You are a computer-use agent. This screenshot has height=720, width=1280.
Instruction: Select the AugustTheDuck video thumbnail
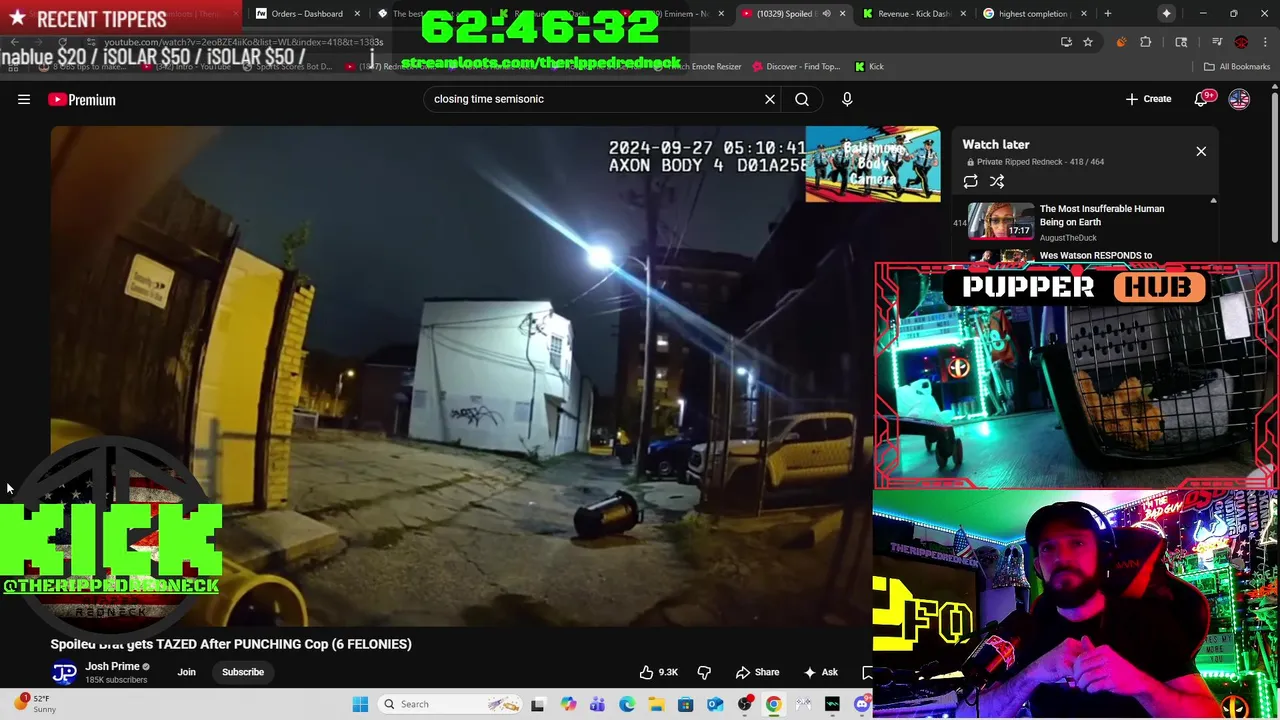[x=1001, y=221]
